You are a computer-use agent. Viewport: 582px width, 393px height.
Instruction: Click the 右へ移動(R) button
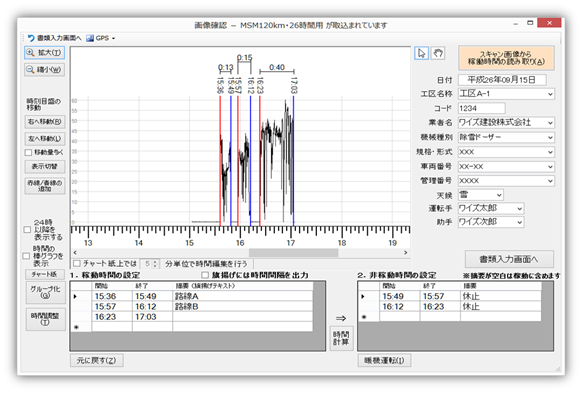coord(45,122)
